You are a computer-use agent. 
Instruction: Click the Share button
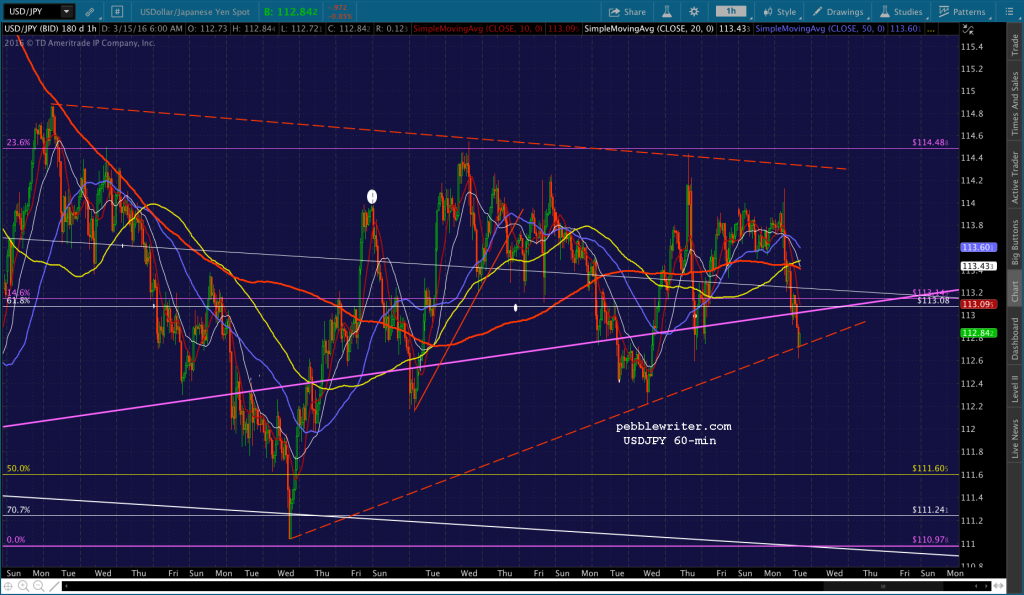[x=627, y=12]
